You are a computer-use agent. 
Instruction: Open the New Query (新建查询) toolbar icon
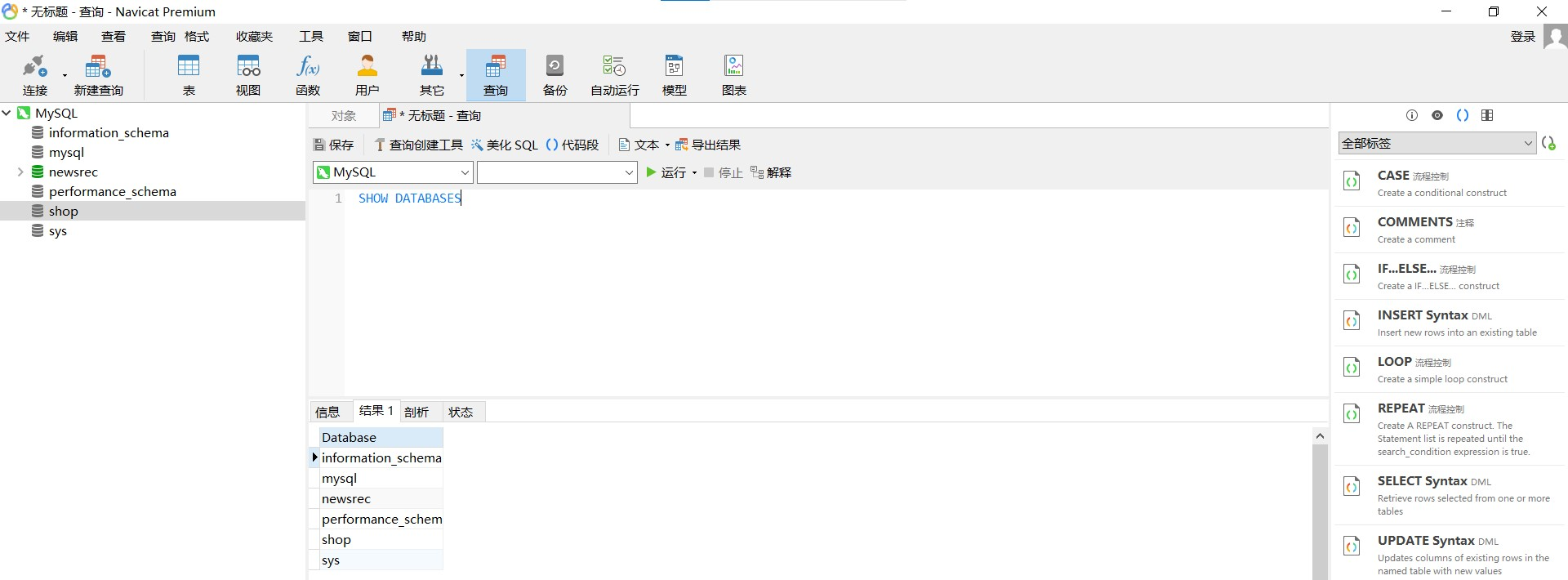pyautogui.click(x=98, y=74)
